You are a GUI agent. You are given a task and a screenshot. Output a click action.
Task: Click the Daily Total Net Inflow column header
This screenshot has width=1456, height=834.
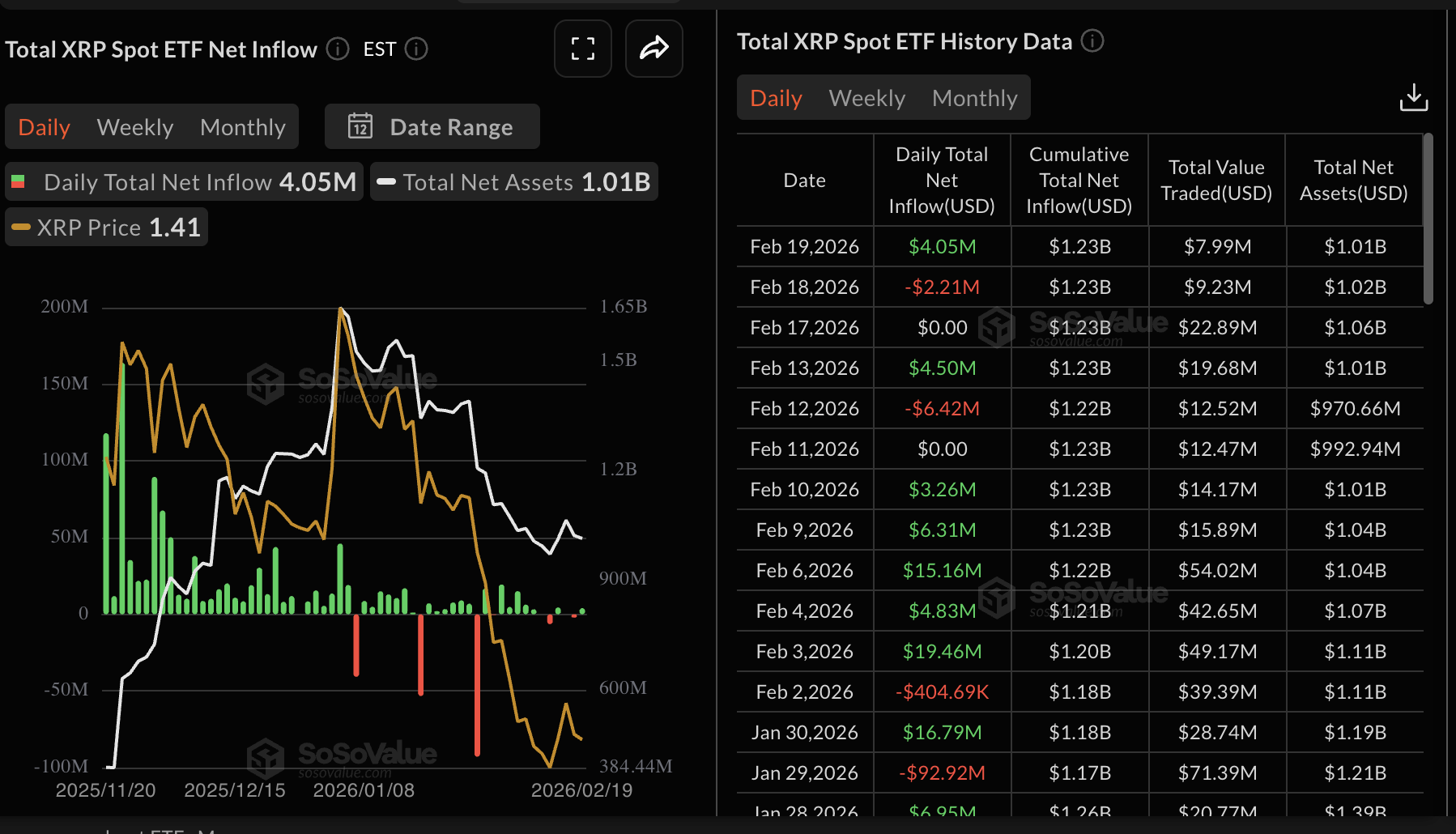[x=941, y=181]
